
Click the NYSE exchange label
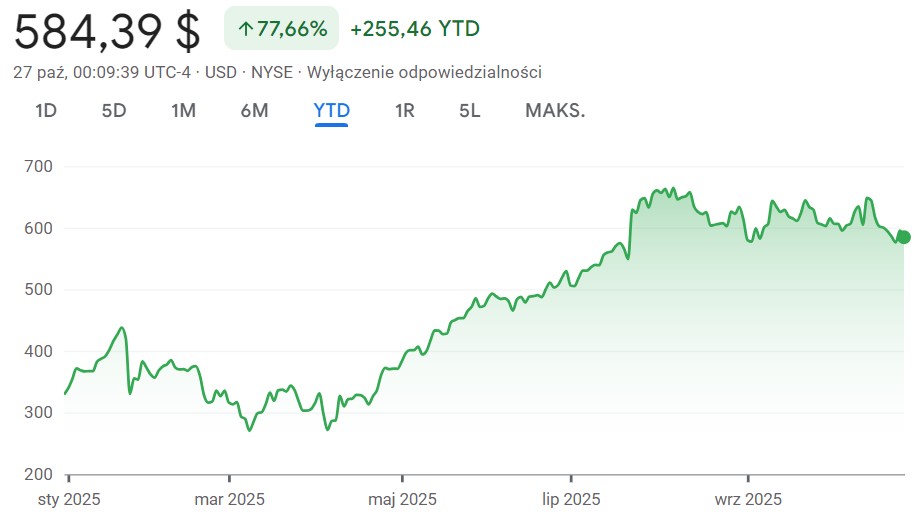coord(271,72)
